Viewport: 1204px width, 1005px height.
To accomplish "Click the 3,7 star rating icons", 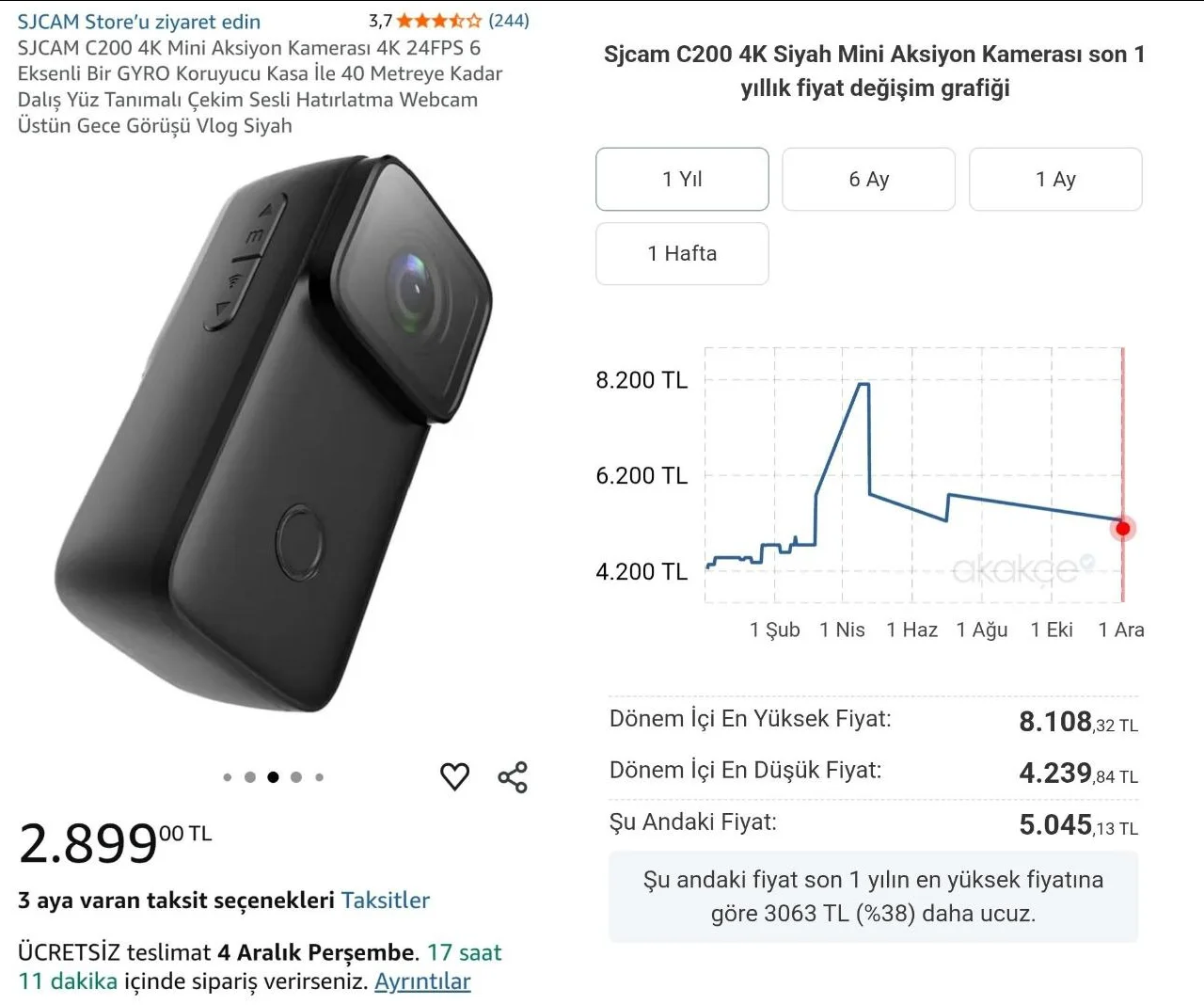I will pos(438,21).
